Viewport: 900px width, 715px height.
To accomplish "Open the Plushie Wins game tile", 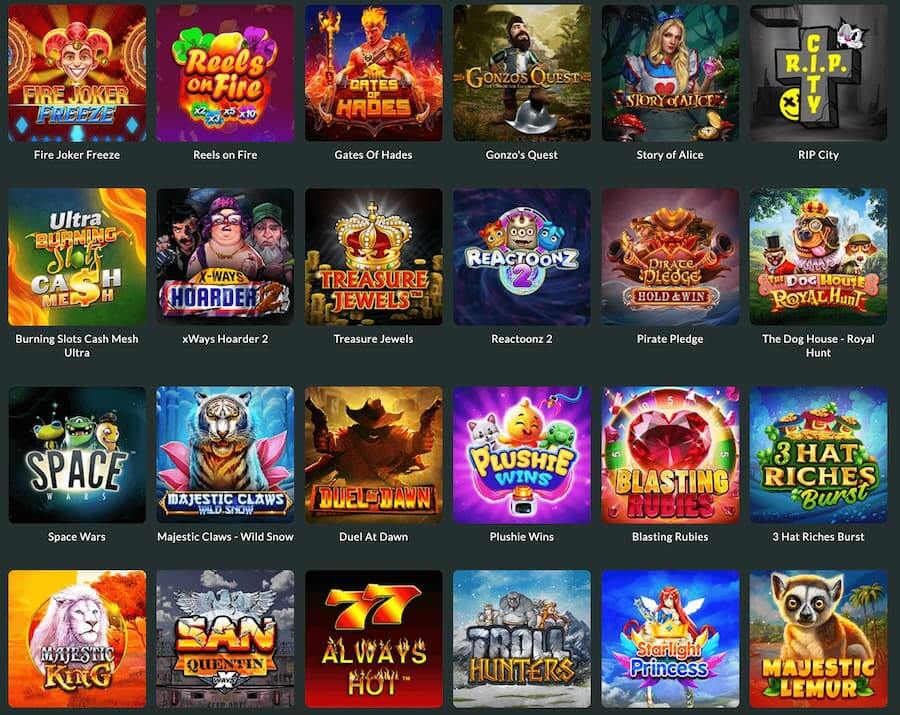I will [x=522, y=455].
